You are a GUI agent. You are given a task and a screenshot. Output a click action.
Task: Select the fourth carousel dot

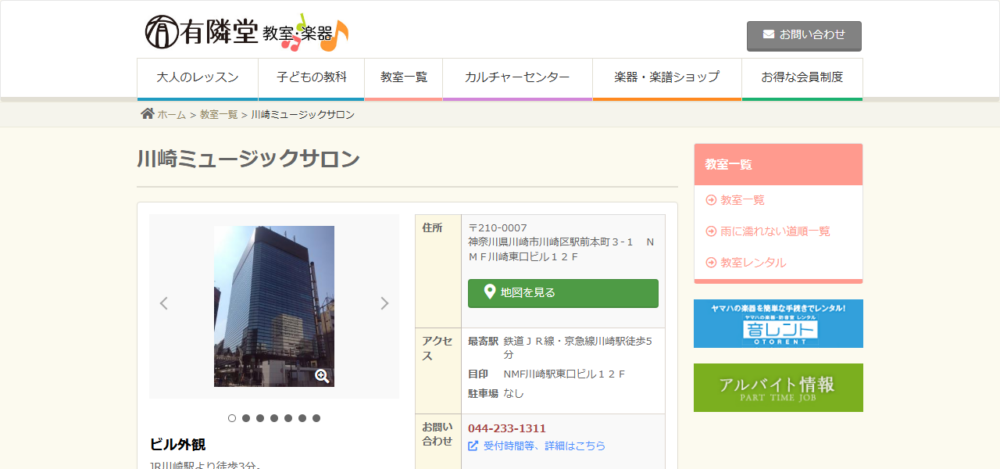(x=274, y=418)
